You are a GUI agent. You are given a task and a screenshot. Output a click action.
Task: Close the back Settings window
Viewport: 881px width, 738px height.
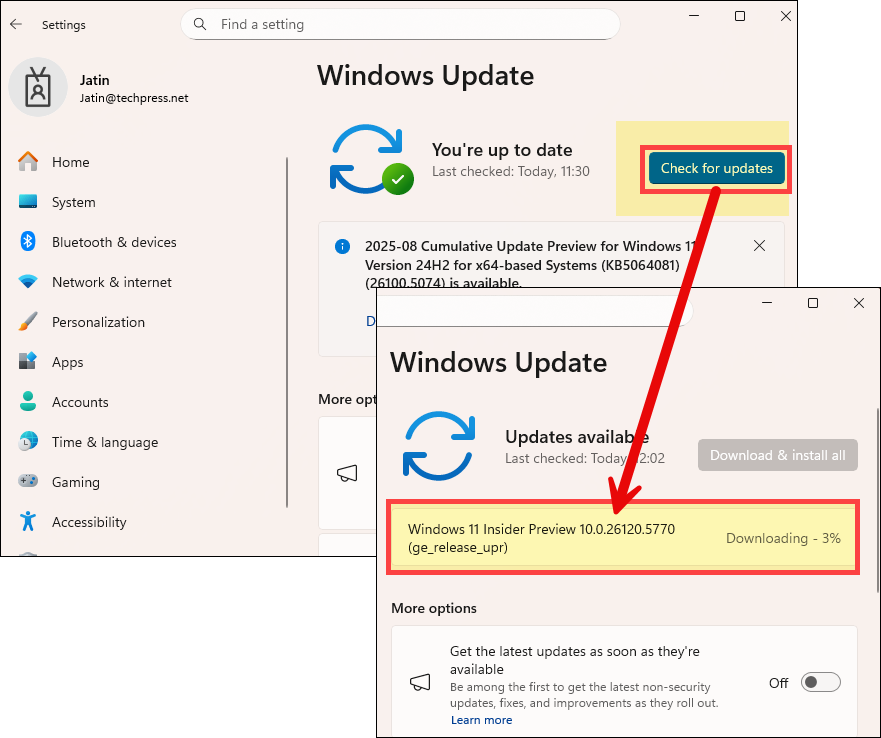pos(785,16)
